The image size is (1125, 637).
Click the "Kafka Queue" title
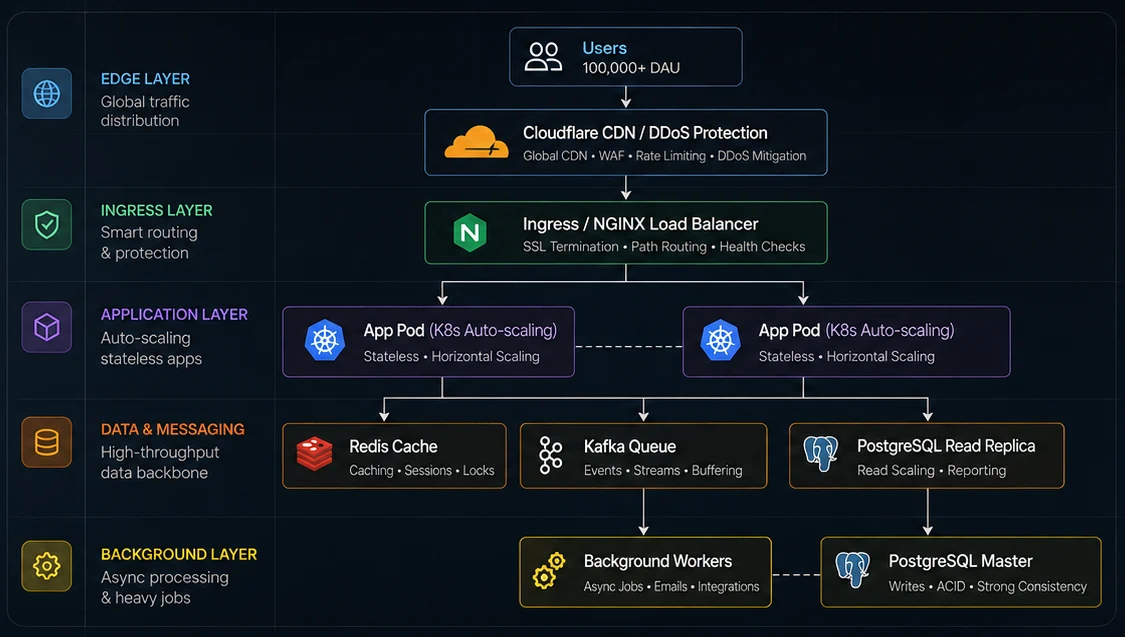(629, 446)
